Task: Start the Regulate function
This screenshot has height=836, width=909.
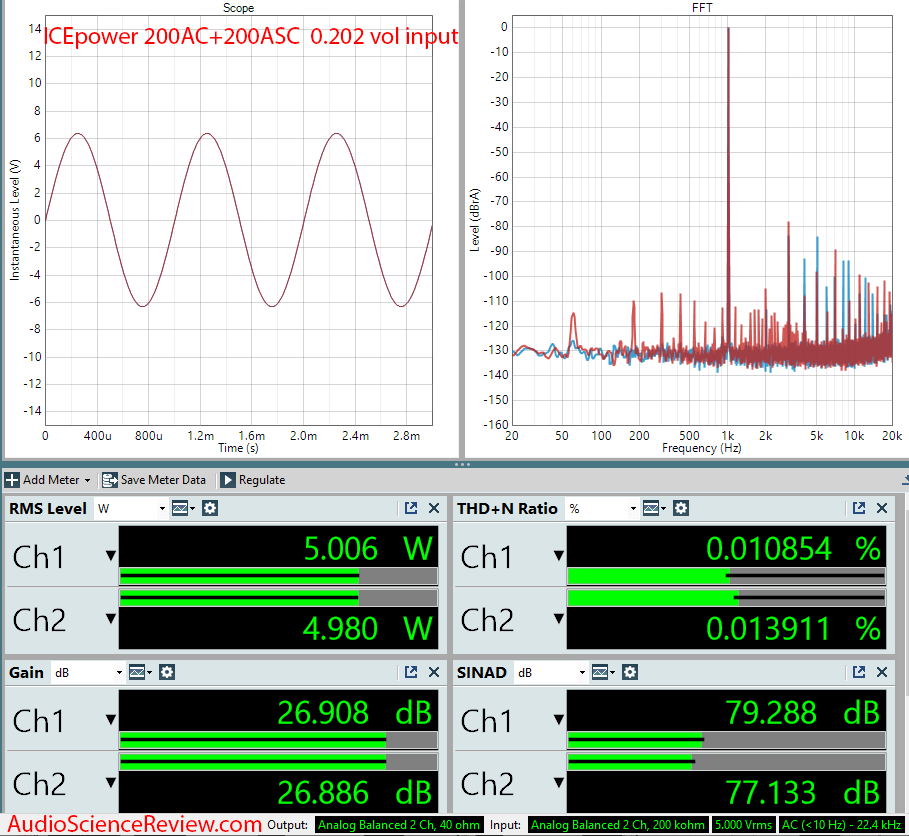Action: click(x=253, y=480)
